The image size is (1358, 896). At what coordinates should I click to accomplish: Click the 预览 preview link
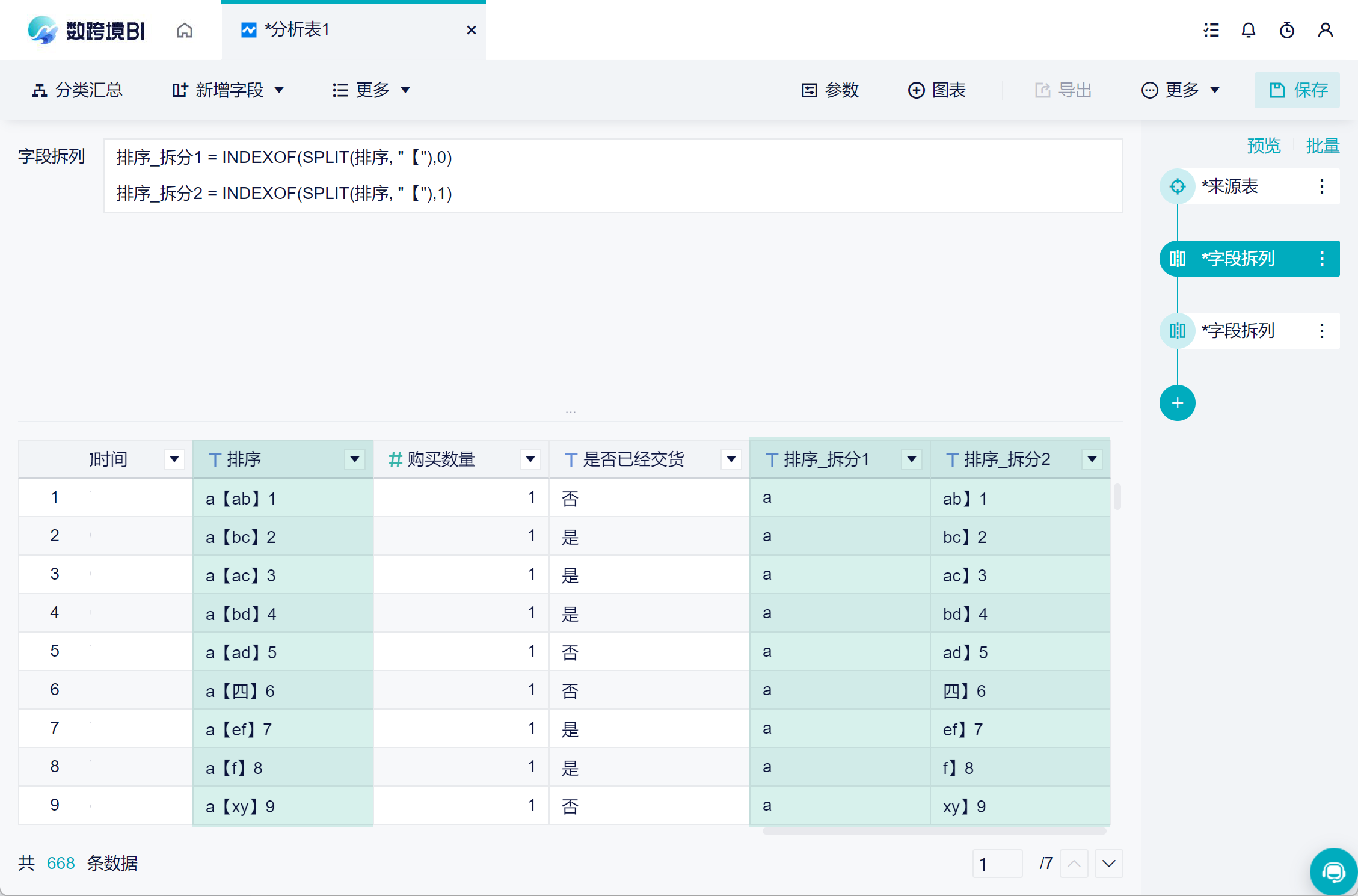coord(1264,146)
